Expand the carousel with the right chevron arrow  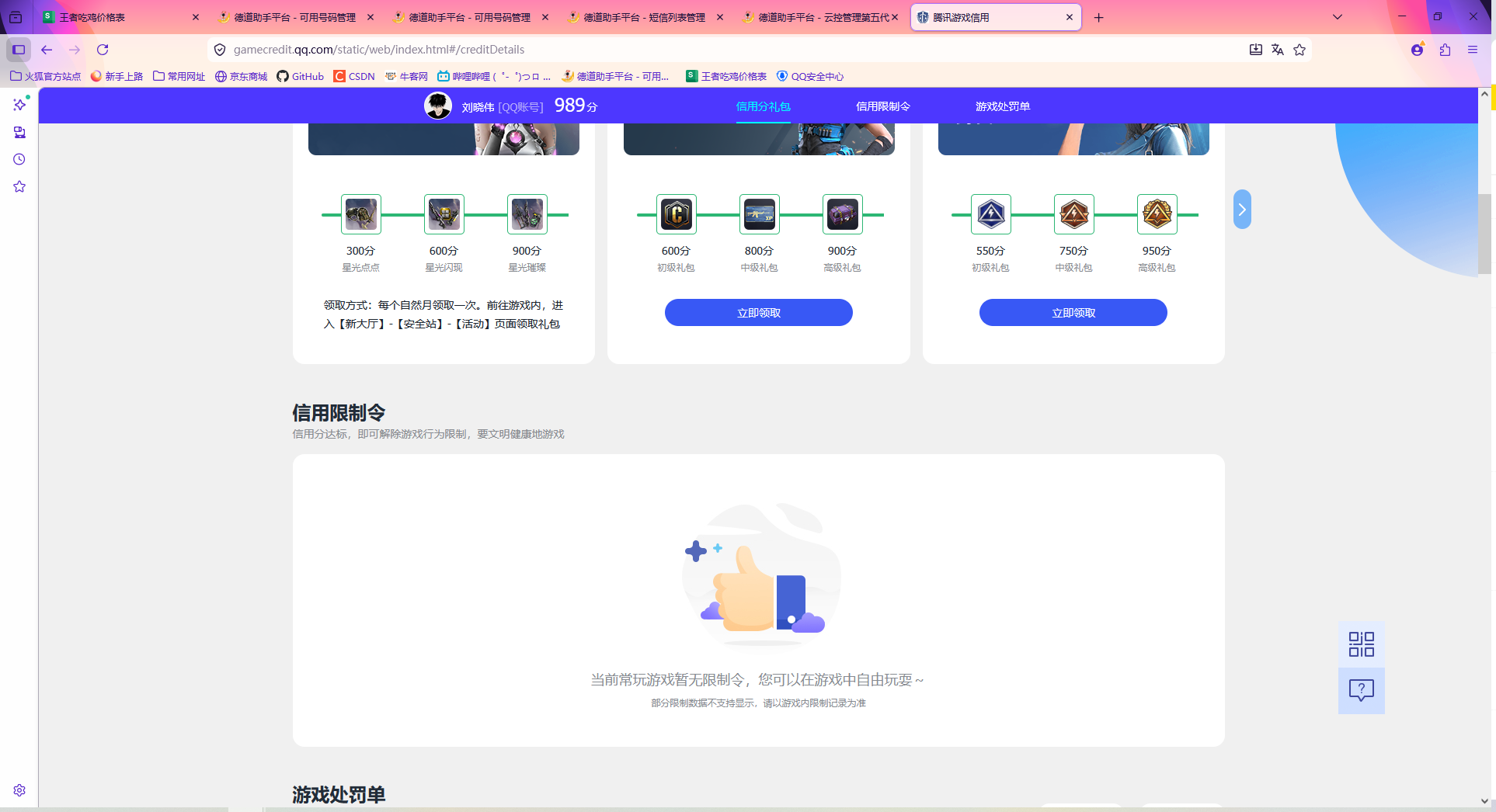1241,208
